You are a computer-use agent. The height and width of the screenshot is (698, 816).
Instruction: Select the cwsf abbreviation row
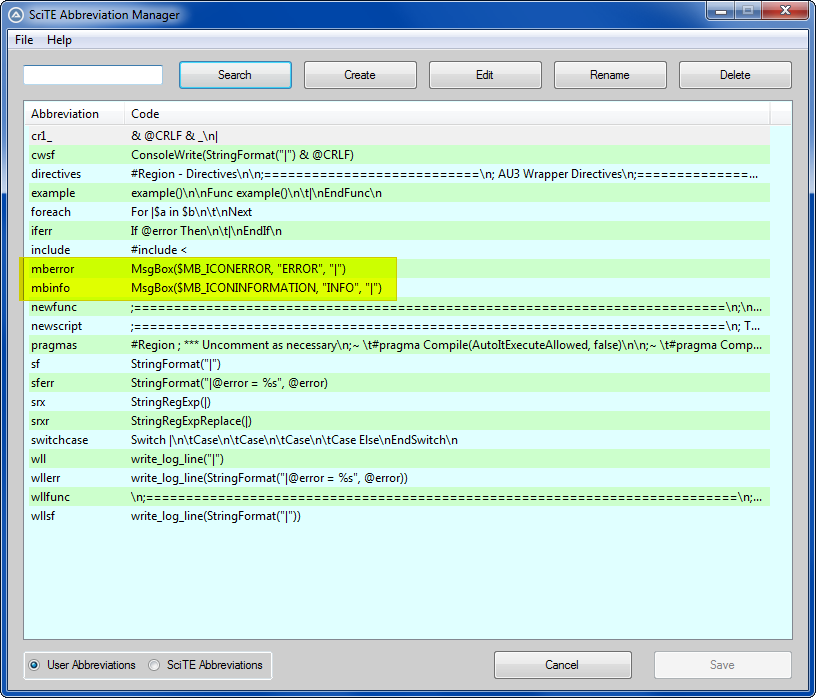pos(397,155)
